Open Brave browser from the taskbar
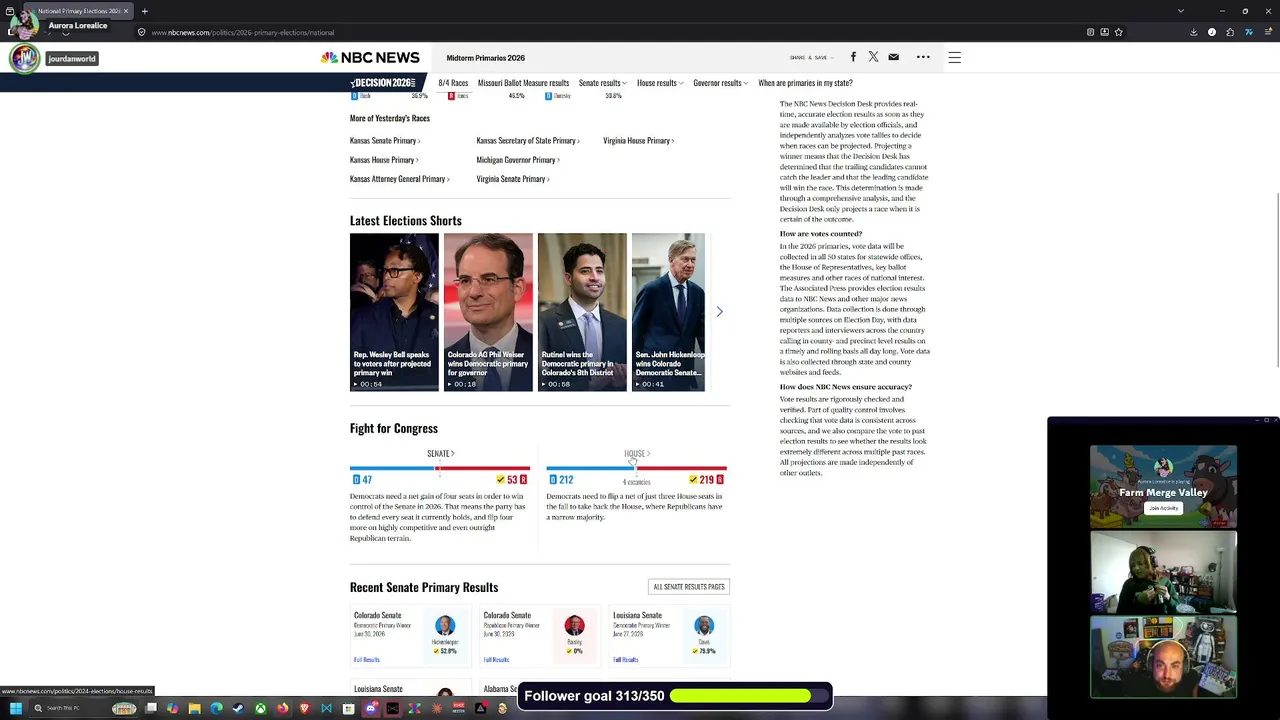 point(304,709)
